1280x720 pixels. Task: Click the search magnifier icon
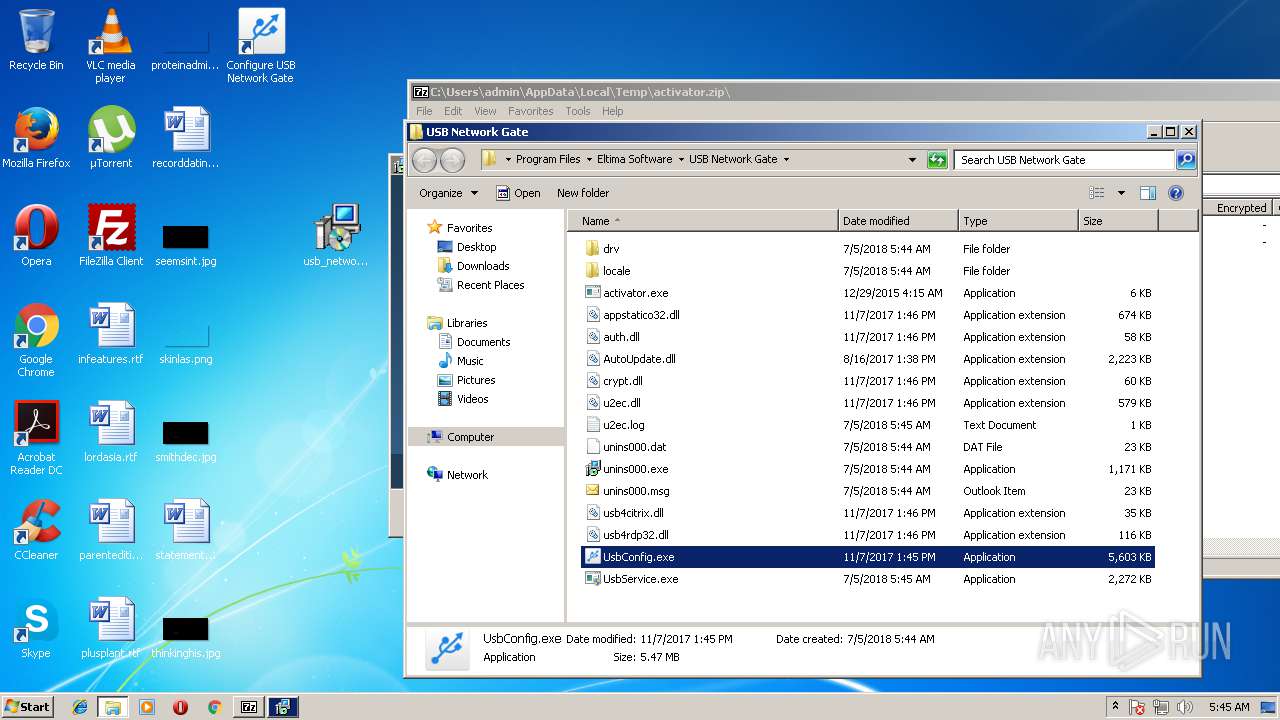1185,160
